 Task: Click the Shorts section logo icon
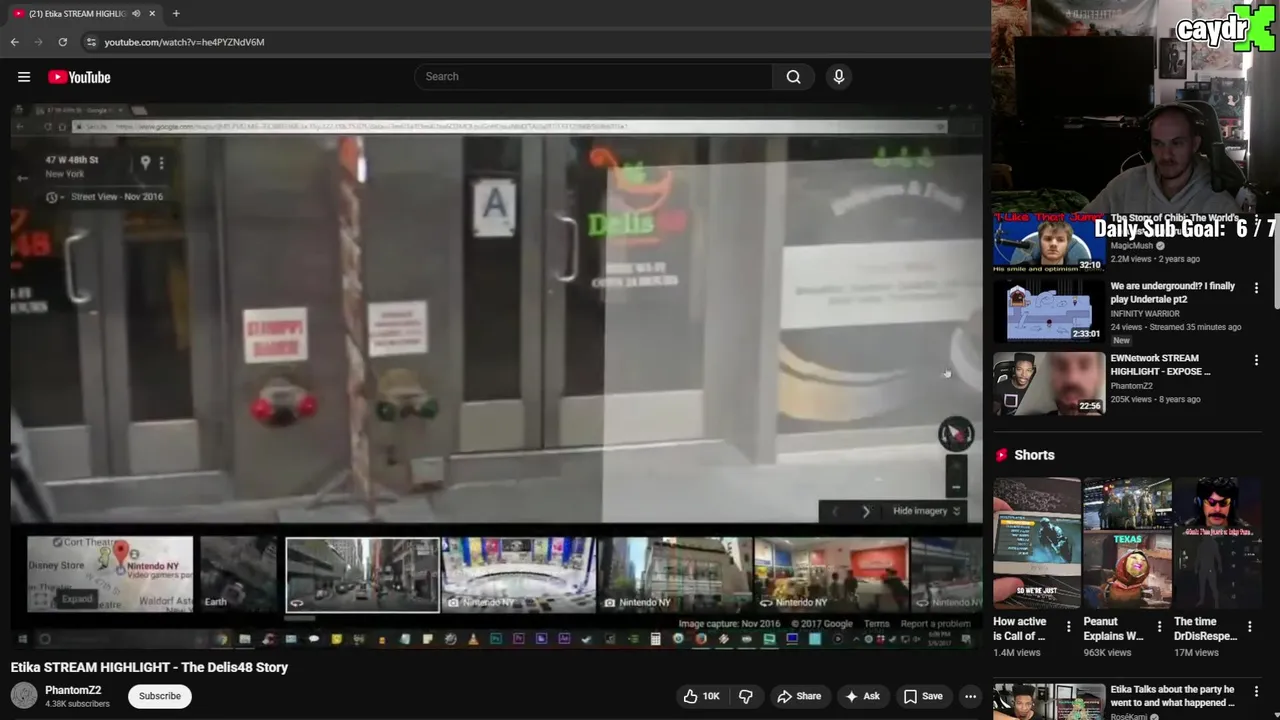(1001, 455)
